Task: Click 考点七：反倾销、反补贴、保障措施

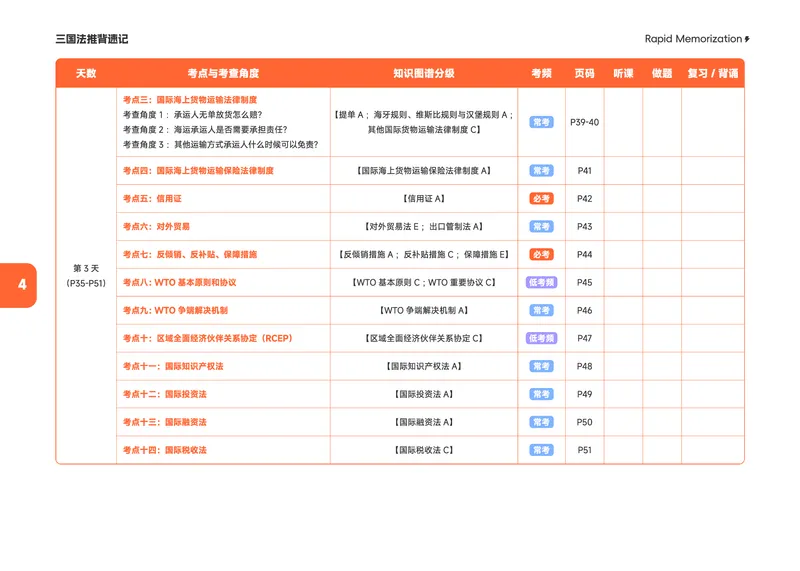Action: point(190,255)
